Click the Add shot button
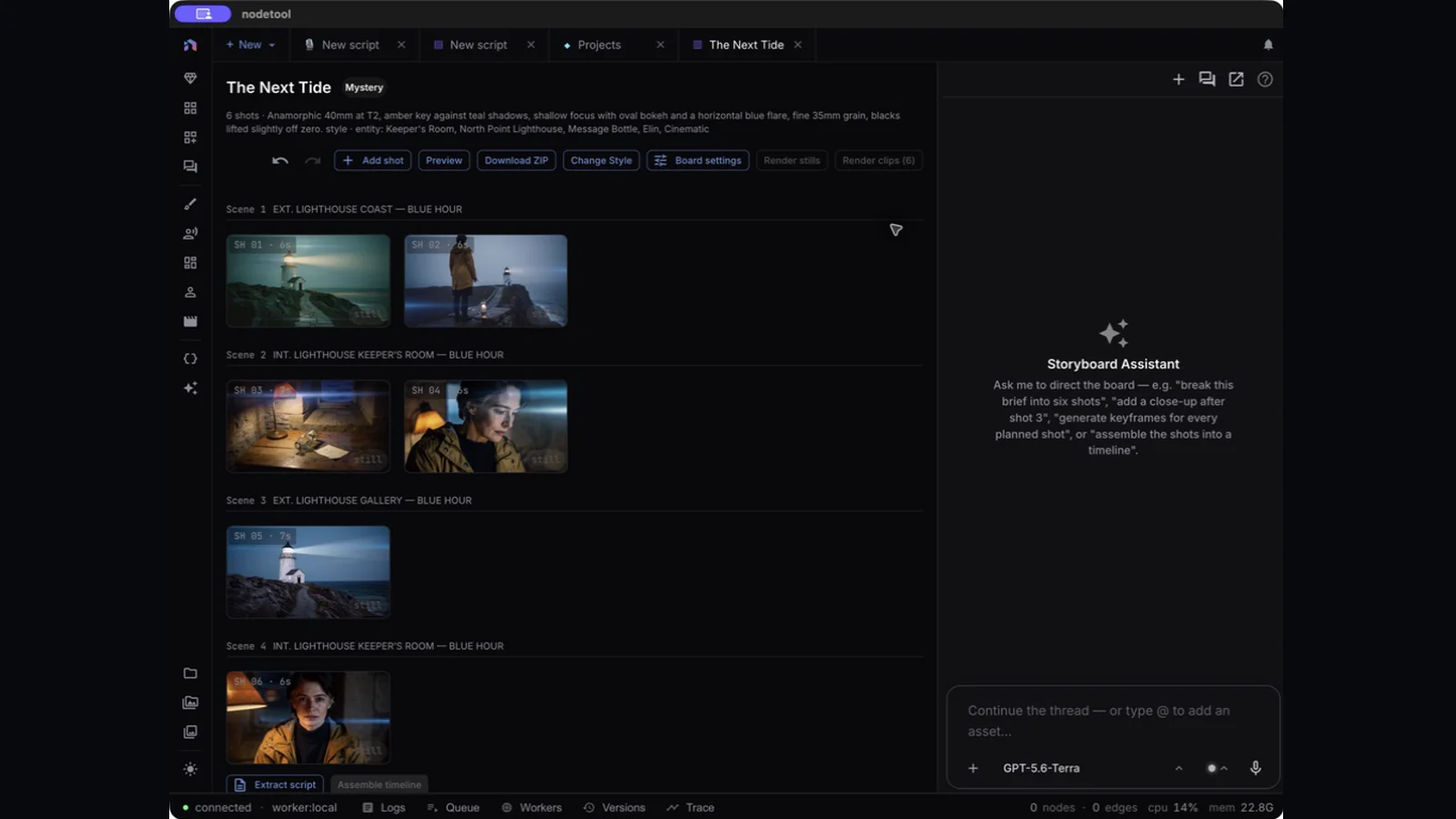Screen dimensions: 1456x819 [x=373, y=160]
